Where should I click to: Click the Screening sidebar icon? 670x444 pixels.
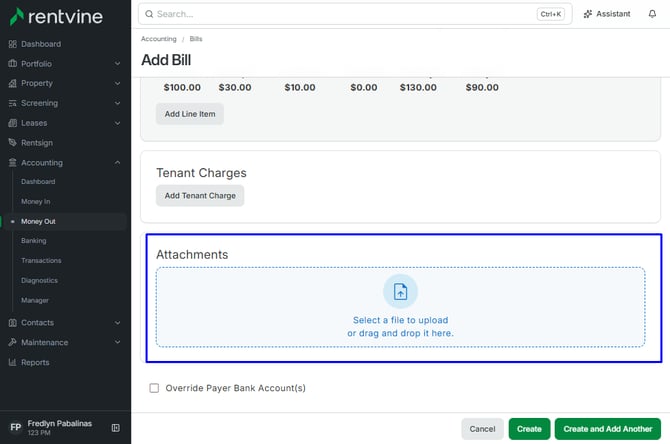(12, 103)
